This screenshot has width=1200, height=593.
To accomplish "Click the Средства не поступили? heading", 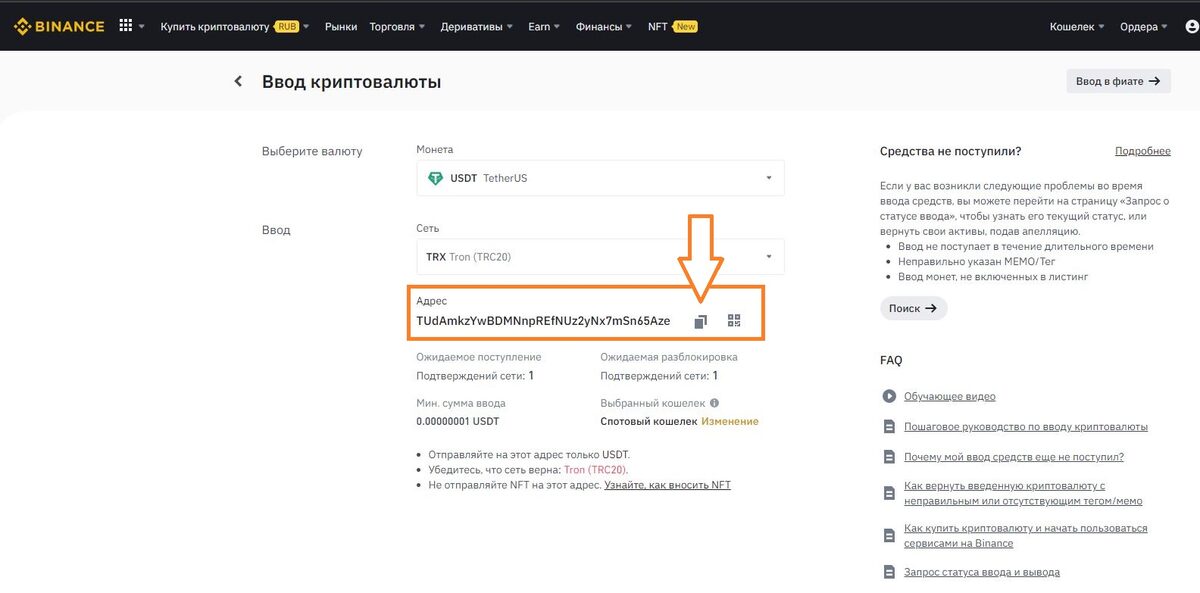I will tap(951, 151).
